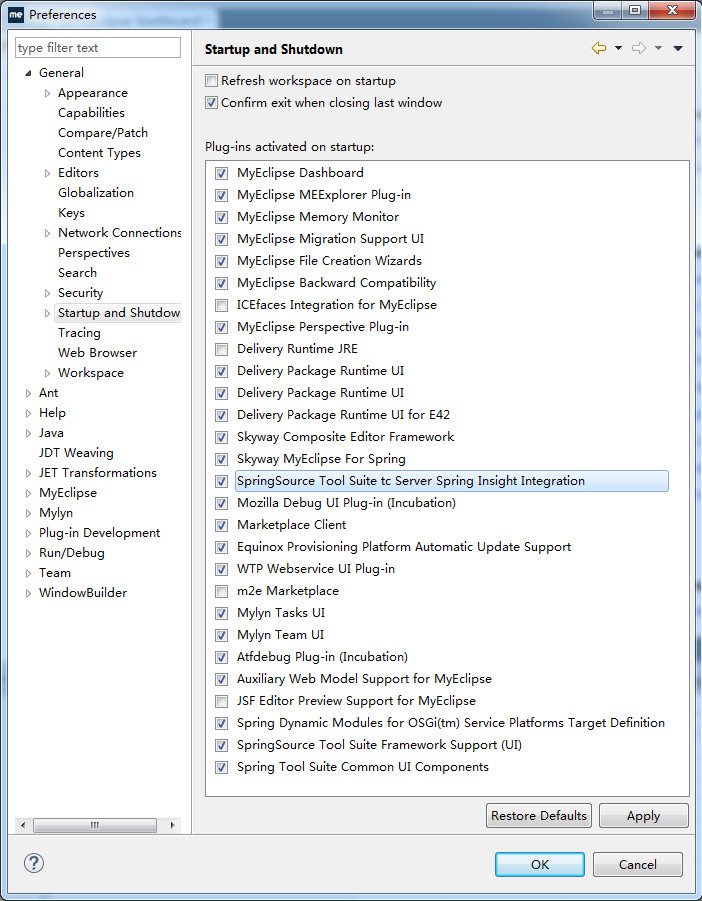The height and width of the screenshot is (901, 702).
Task: Confirm with the OK button
Action: [539, 864]
